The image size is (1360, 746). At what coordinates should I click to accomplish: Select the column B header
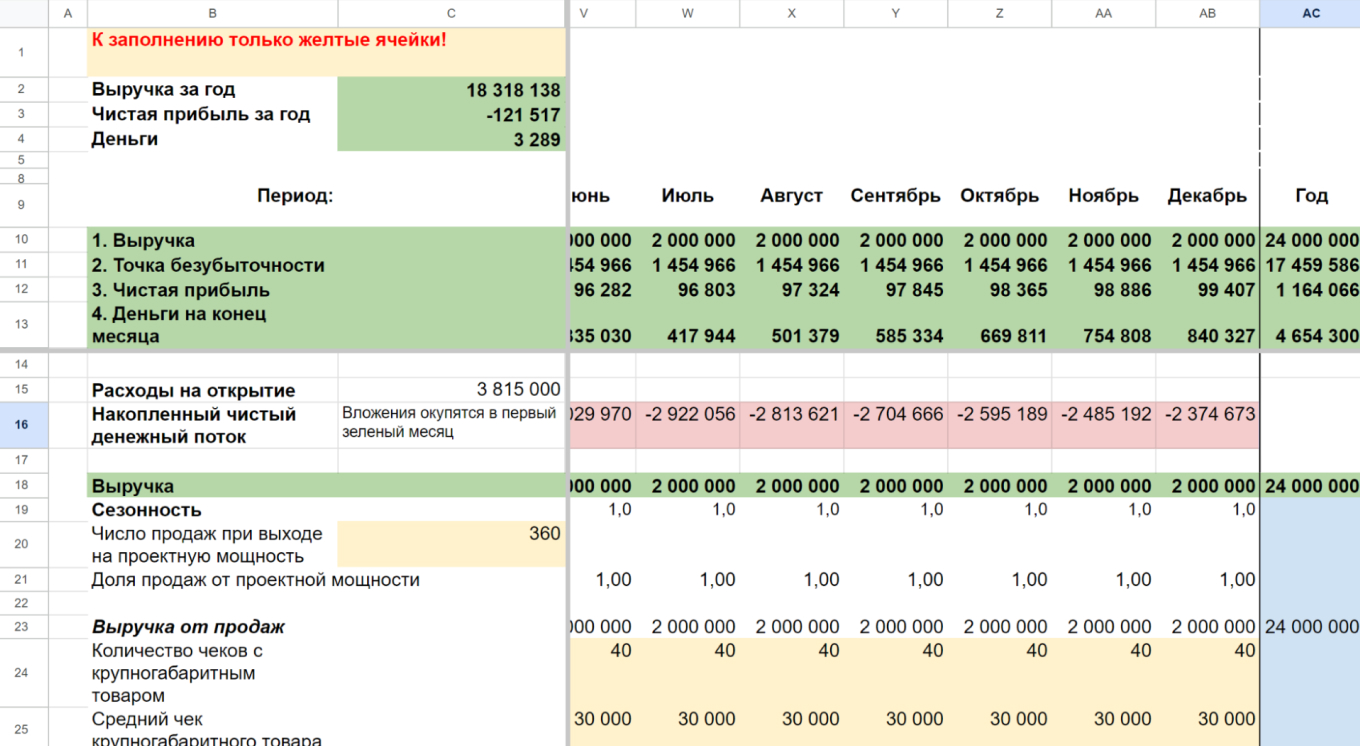(x=212, y=13)
